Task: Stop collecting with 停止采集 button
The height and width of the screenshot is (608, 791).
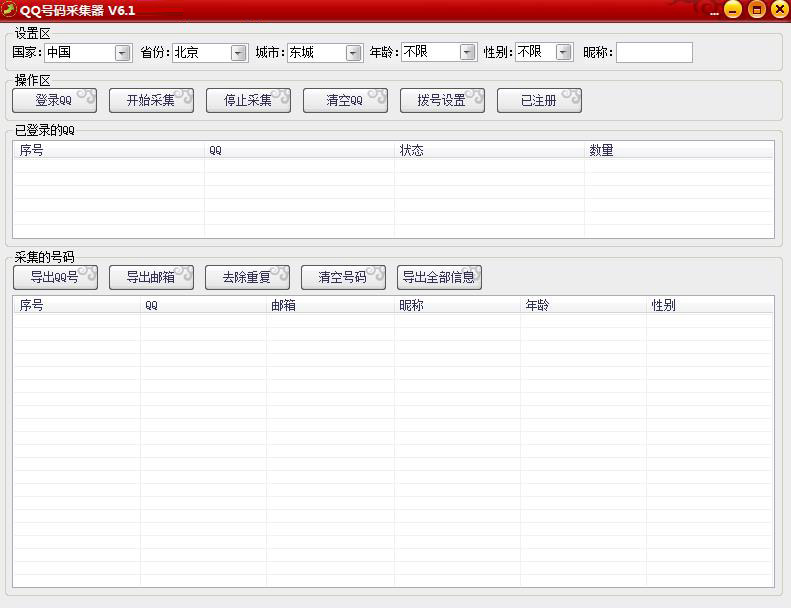Action: click(x=248, y=100)
